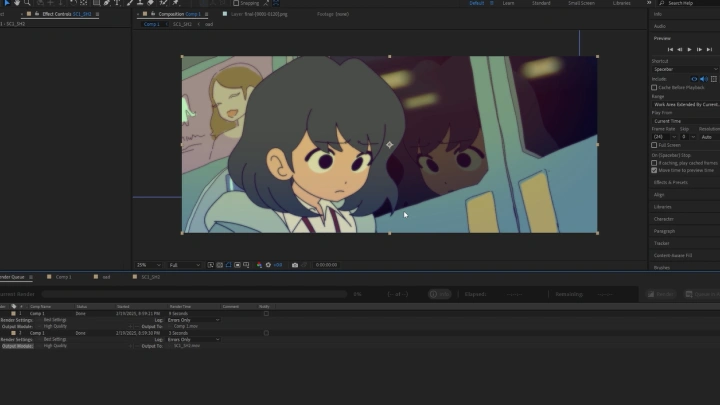This screenshot has height=405, width=720.
Task: Open the Play From Current Time dropdown
Action: 686,121
